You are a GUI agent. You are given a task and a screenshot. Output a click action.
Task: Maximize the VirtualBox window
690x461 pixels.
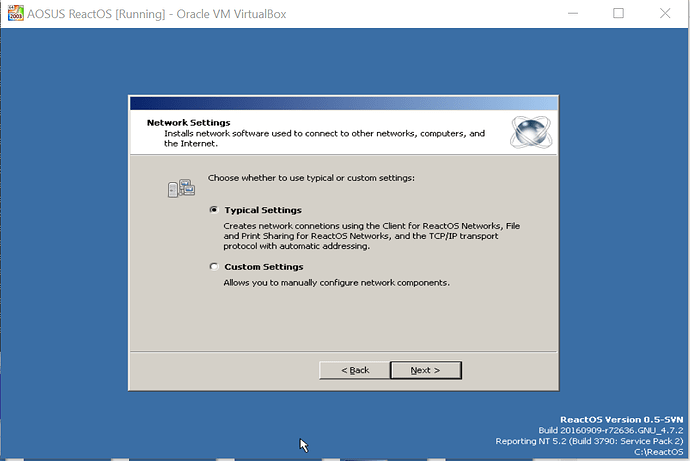click(618, 13)
